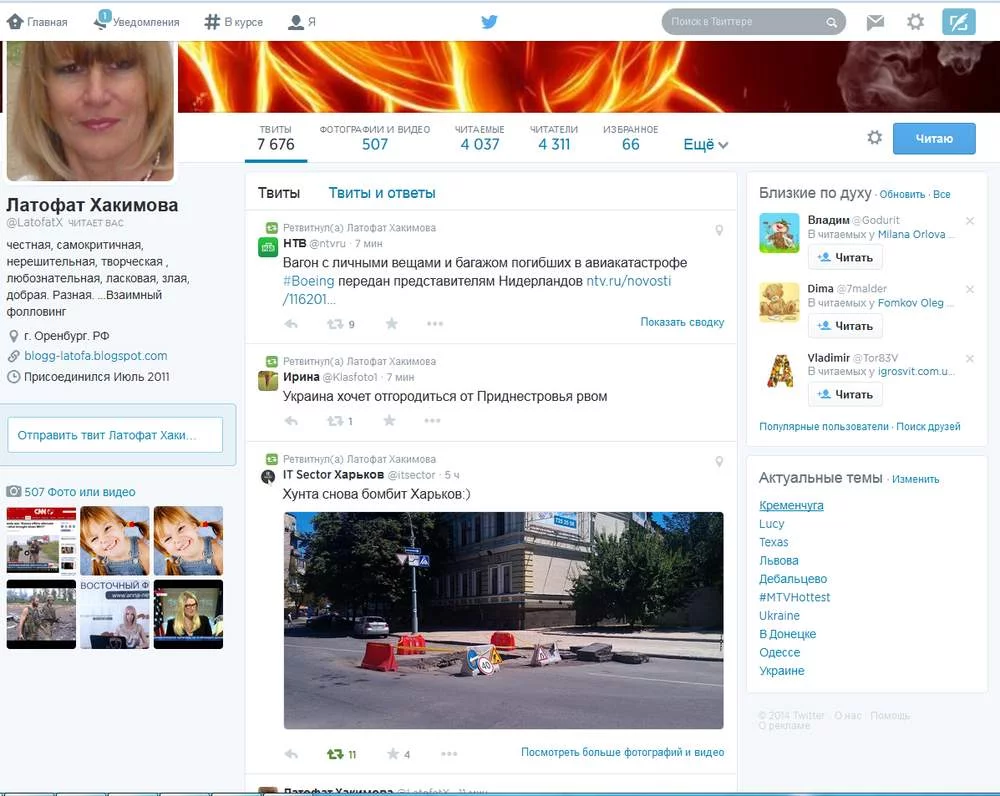Open the ВОСТОЧНЫЙ Ф media thumbnail

pos(115,614)
